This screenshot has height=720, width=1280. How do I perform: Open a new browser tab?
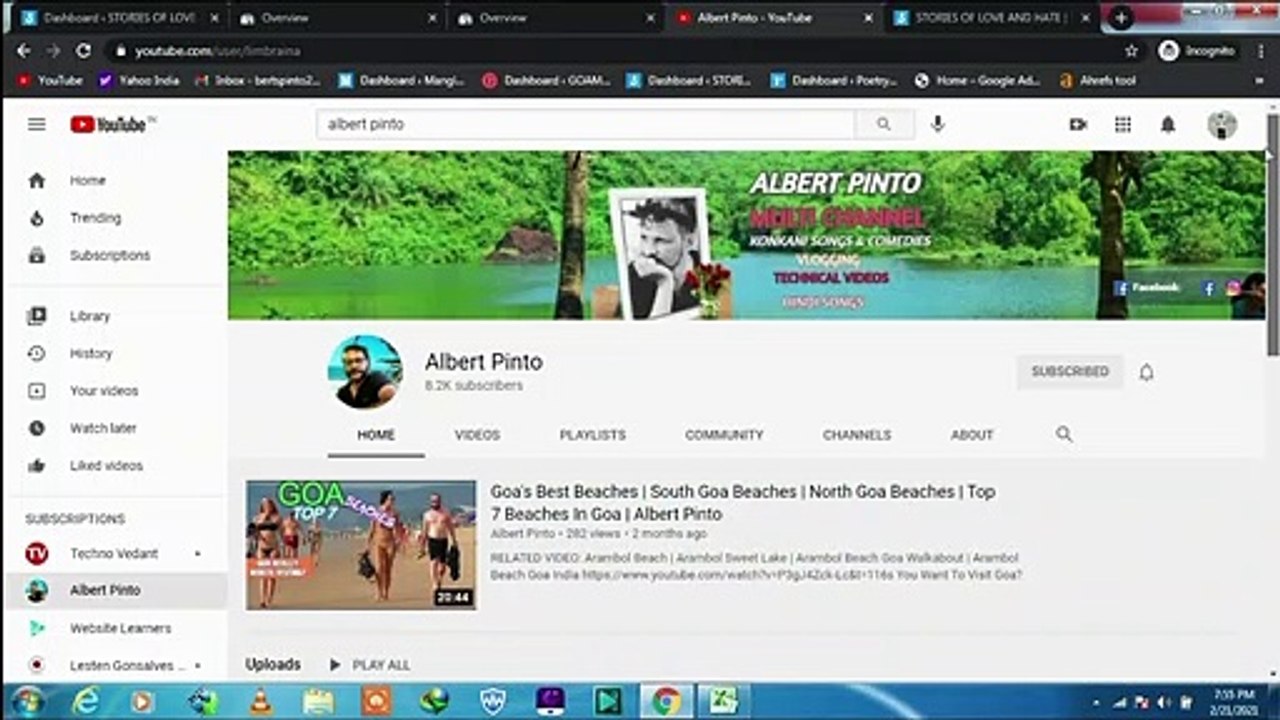point(1121,18)
